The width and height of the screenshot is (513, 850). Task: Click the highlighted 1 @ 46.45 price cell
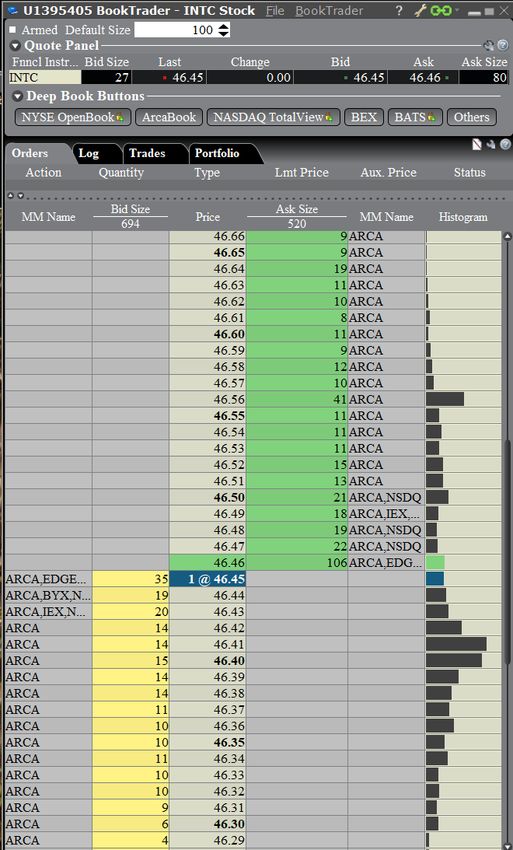(x=208, y=579)
